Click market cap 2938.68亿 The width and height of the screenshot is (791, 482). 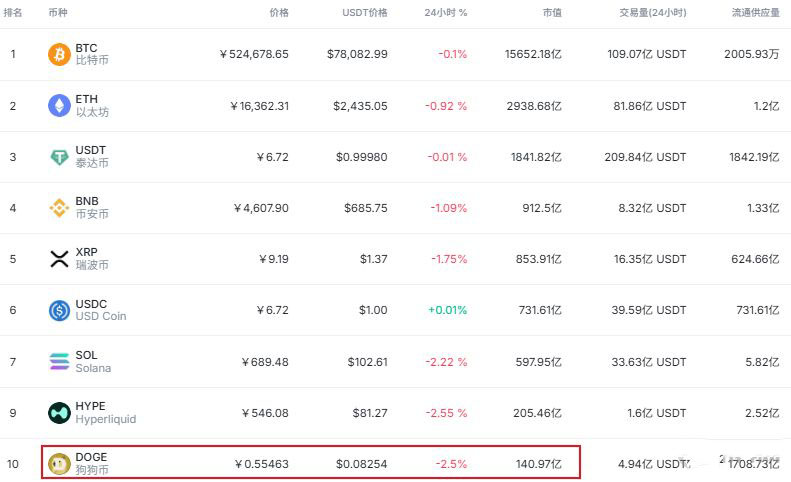pyautogui.click(x=534, y=106)
